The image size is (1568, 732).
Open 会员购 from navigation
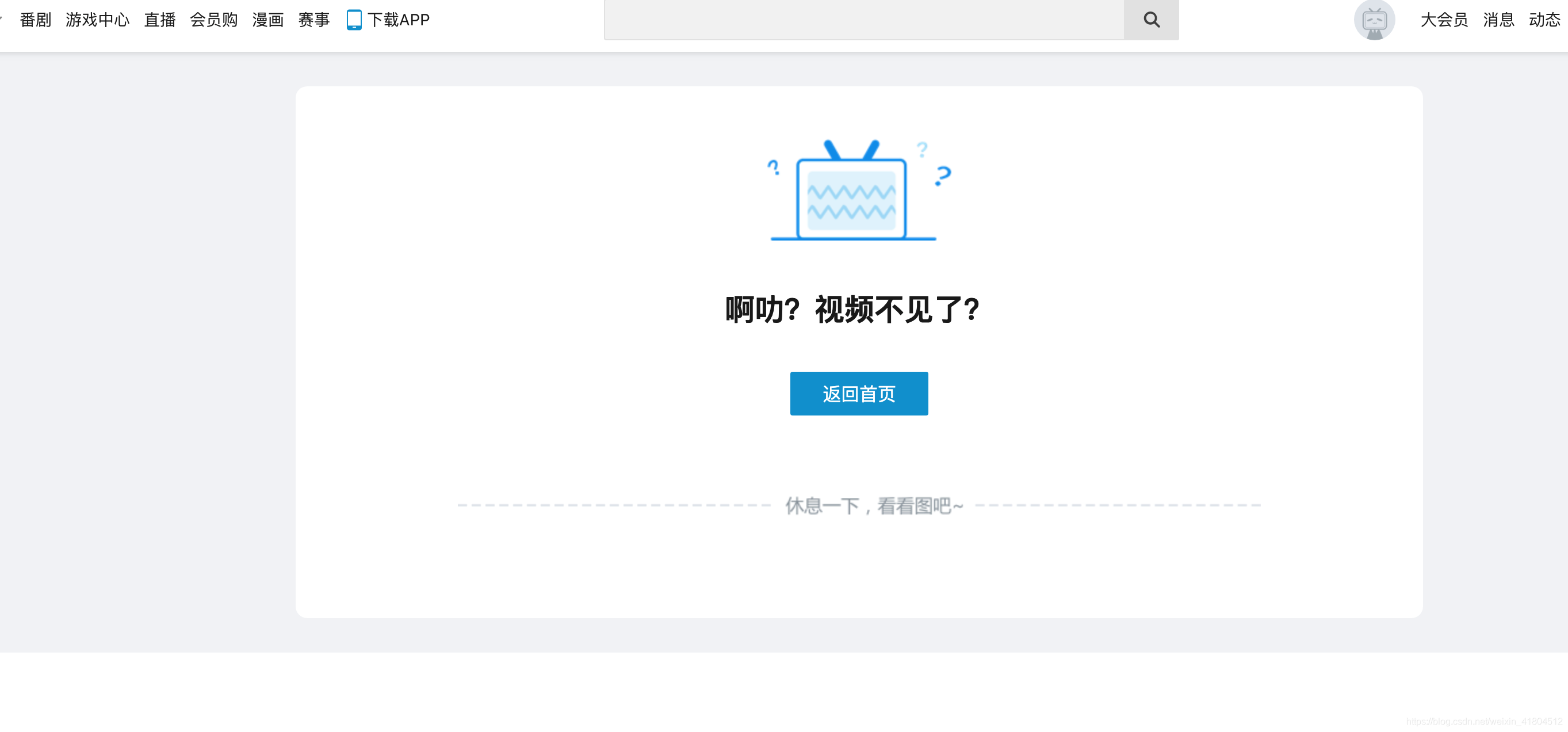pos(213,20)
